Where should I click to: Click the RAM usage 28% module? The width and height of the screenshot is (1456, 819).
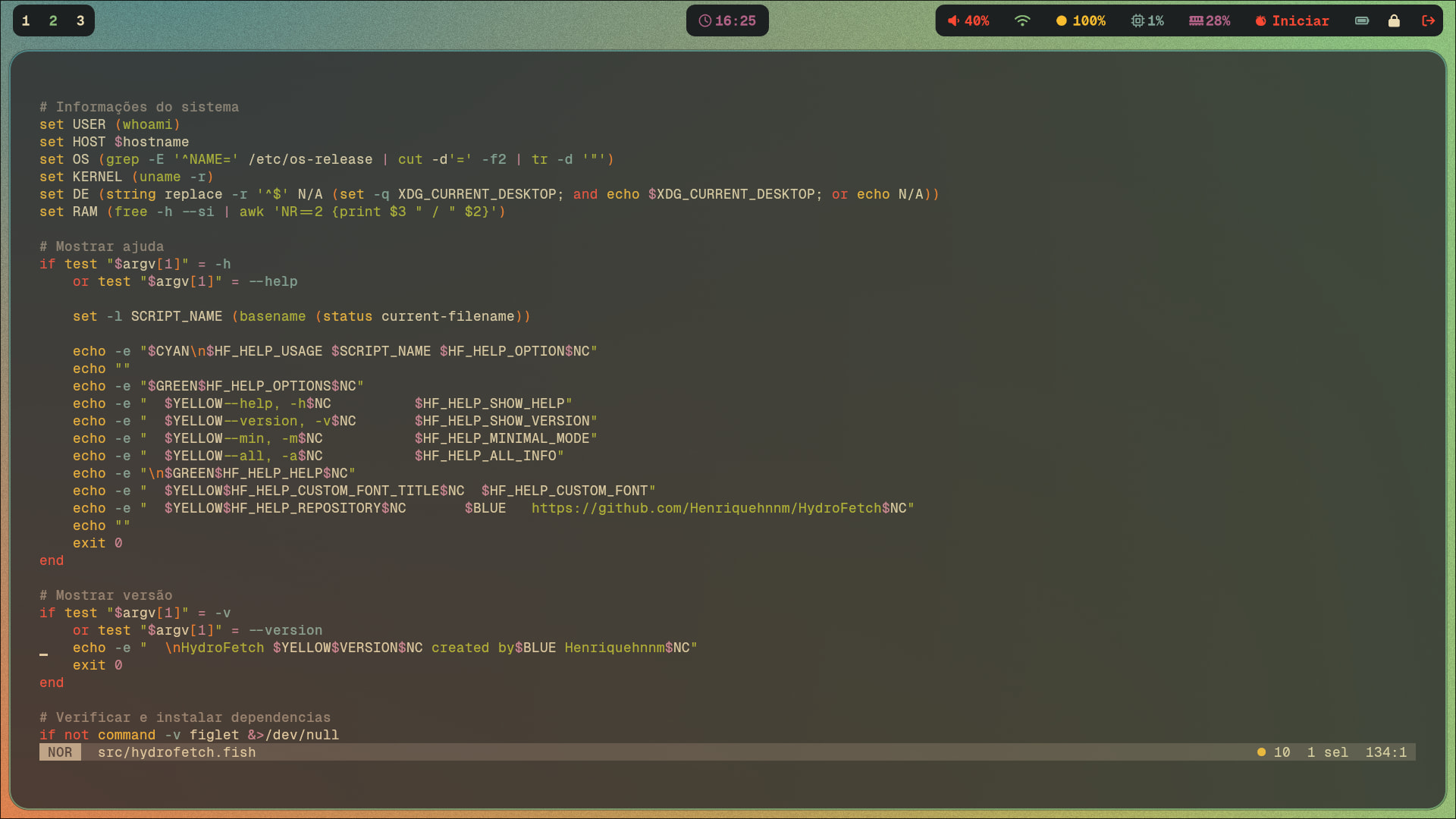pos(1209,21)
